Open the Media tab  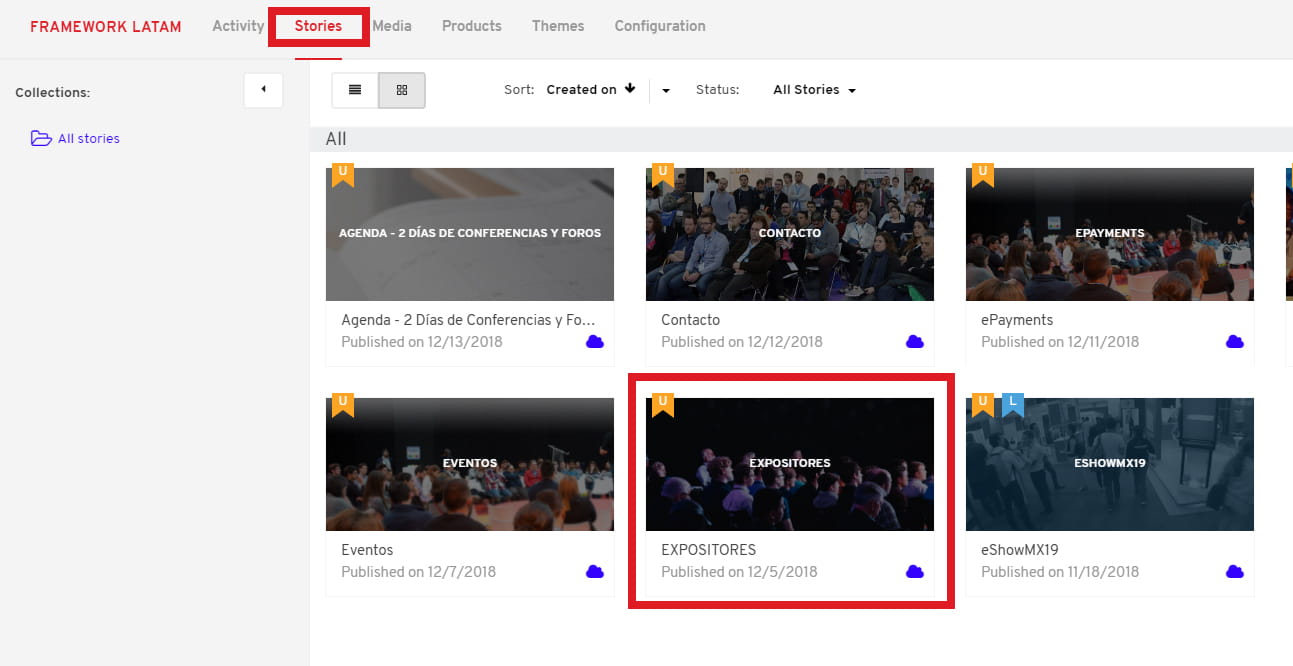(392, 26)
